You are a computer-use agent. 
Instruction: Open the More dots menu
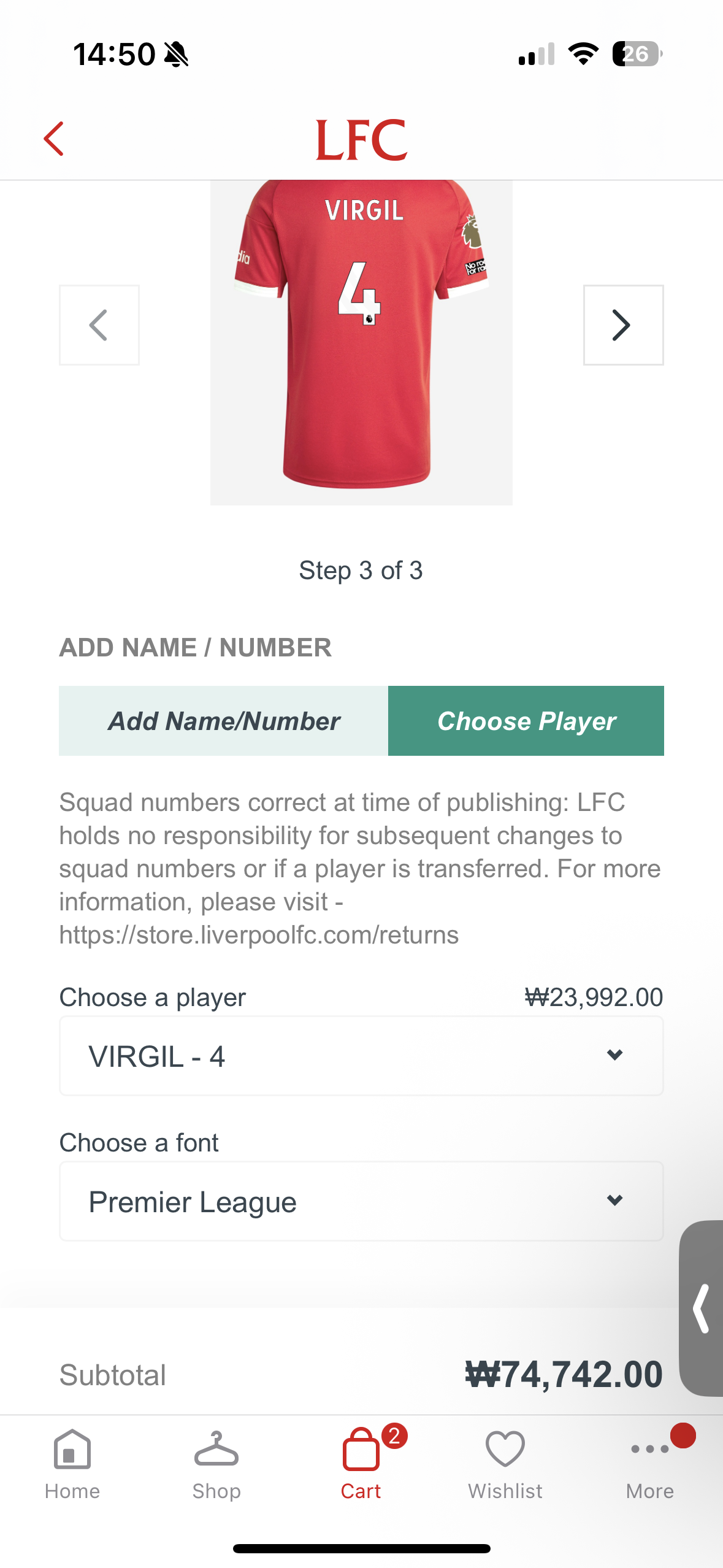pyautogui.click(x=650, y=1449)
